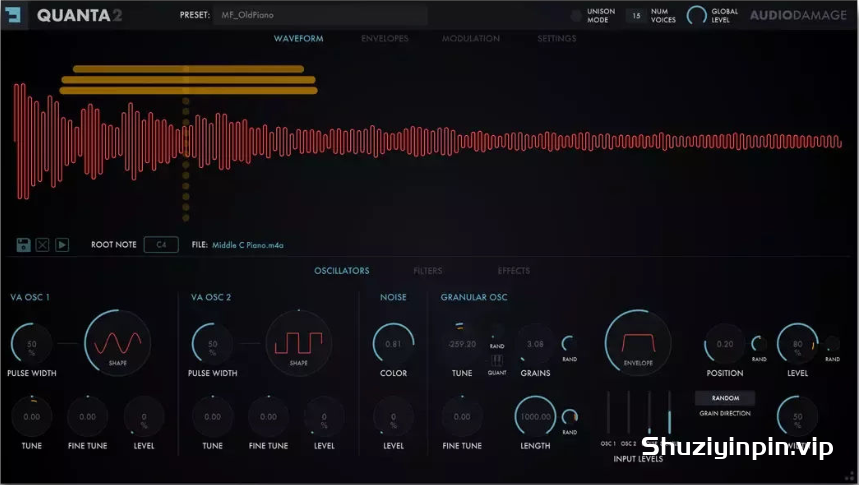Click the VA OSC 1 Tune knob
This screenshot has height=485, width=859.
pos(32,416)
